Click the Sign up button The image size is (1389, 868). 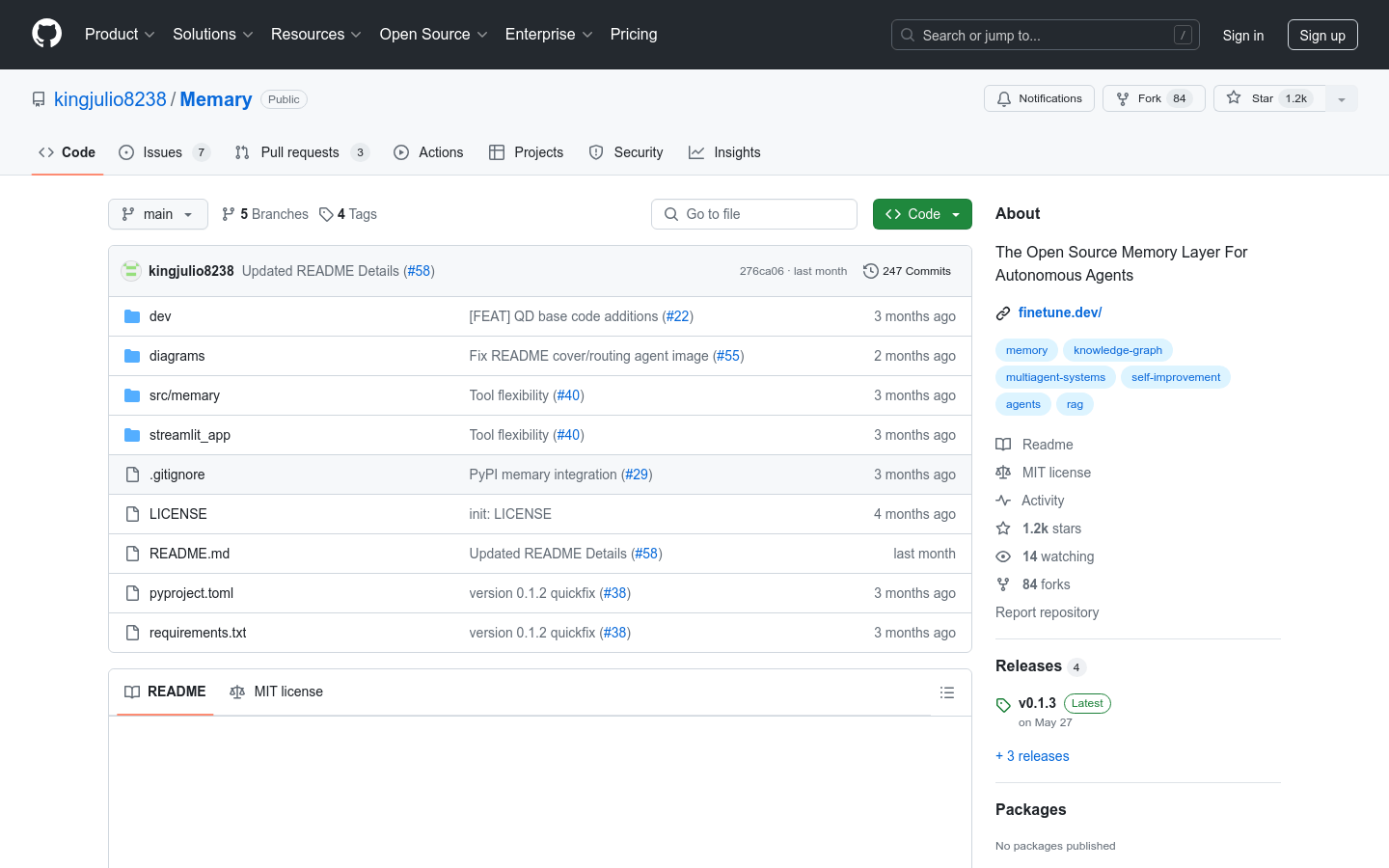tap(1321, 35)
